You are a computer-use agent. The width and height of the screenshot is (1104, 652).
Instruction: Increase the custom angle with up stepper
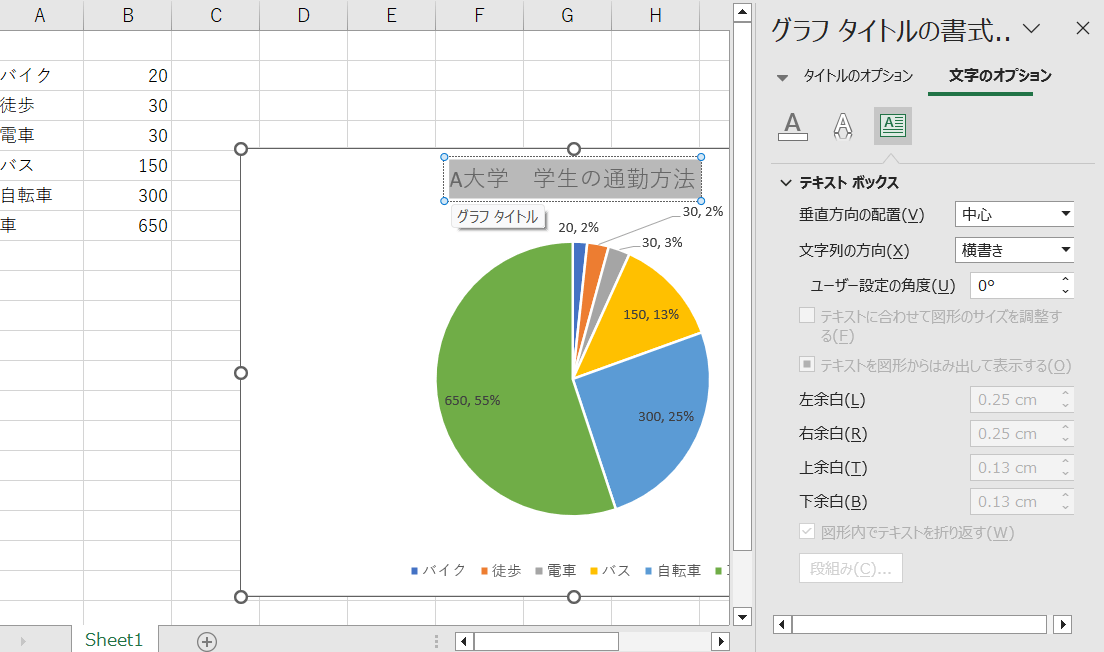(x=1065, y=280)
